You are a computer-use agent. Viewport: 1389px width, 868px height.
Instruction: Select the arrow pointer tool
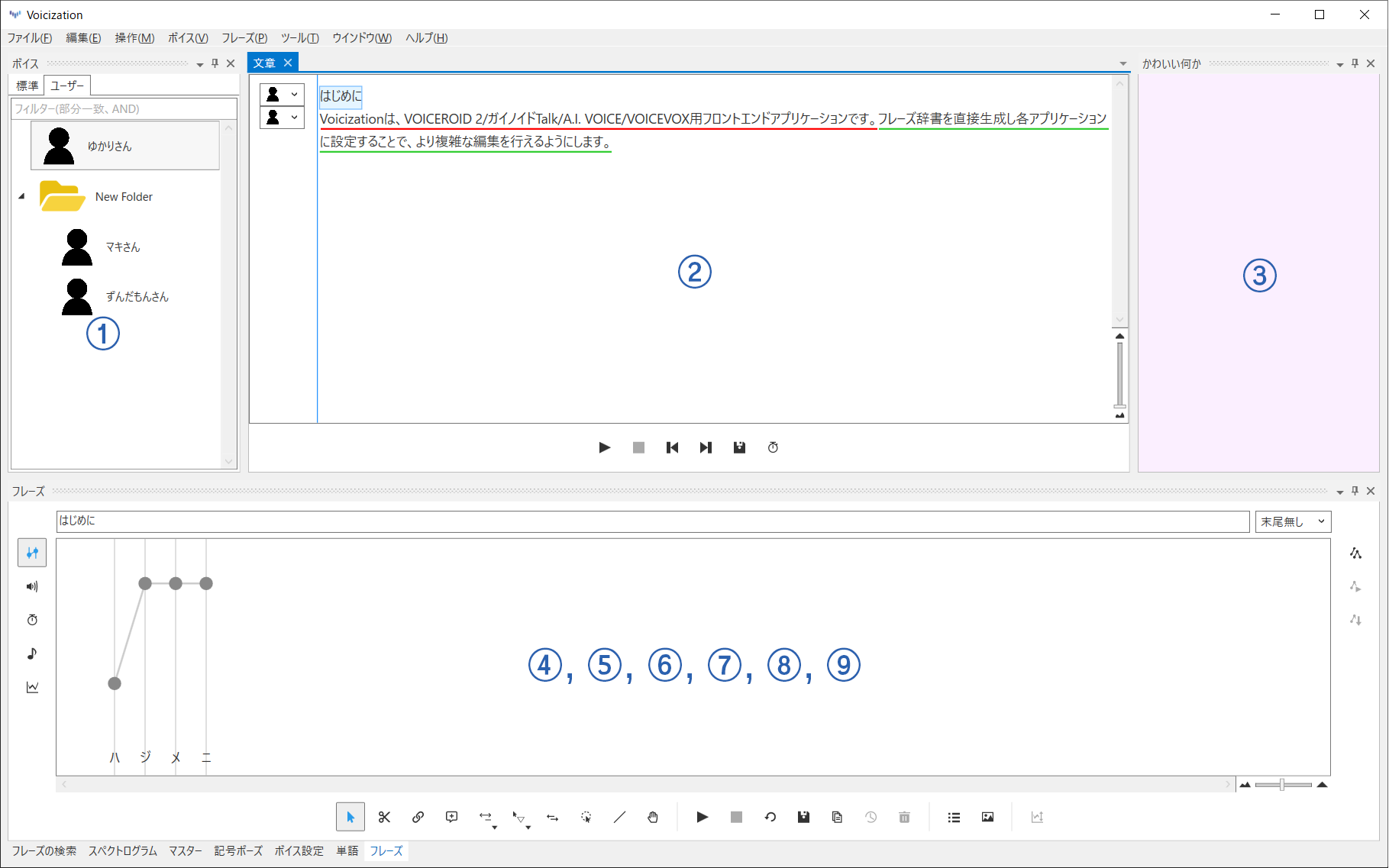coord(350,817)
